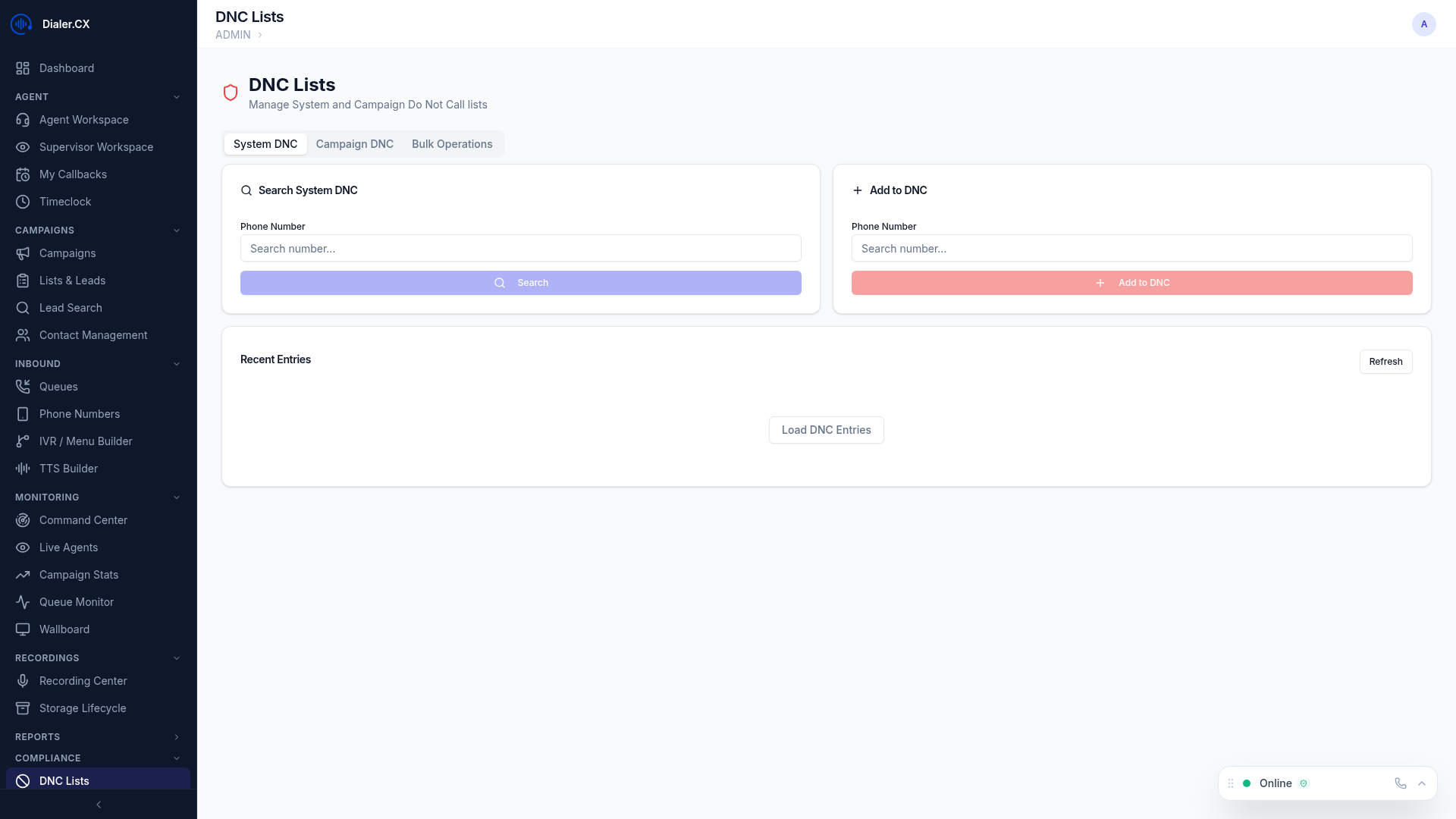1456x819 pixels.
Task: Open Lead Search using the magnifier icon
Action: point(23,308)
